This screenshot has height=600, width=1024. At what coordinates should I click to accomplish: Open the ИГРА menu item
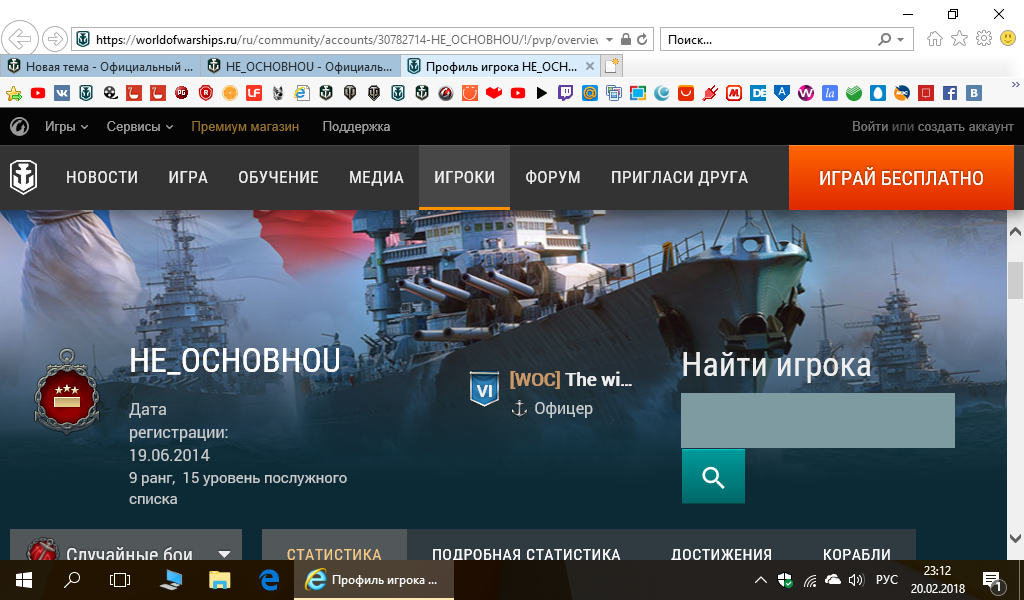coord(188,178)
